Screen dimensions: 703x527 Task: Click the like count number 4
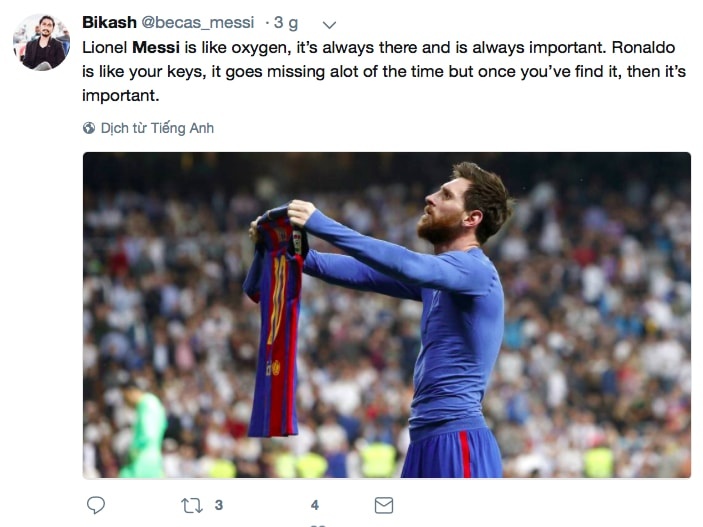315,505
